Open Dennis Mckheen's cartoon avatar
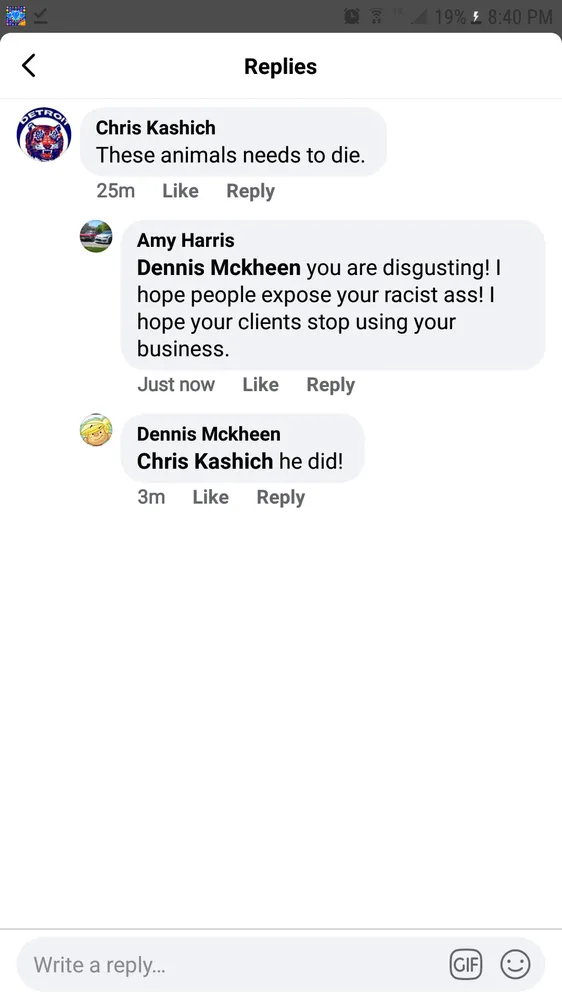The image size is (562, 1000). 96,430
